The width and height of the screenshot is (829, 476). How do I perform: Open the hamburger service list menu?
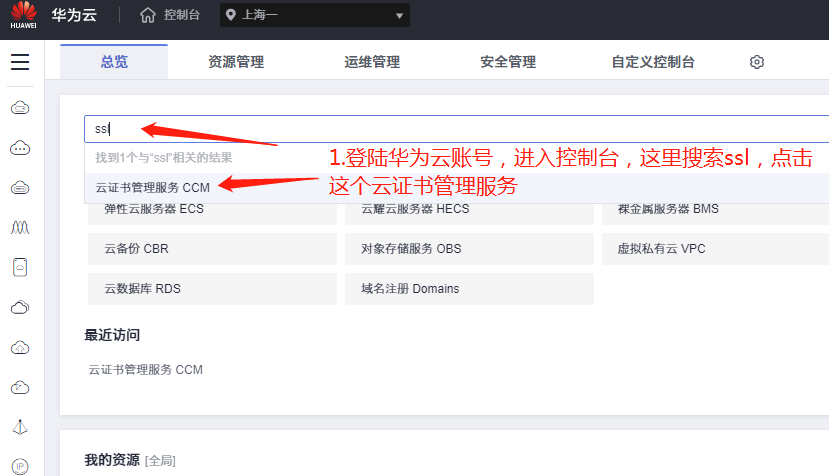click(20, 62)
